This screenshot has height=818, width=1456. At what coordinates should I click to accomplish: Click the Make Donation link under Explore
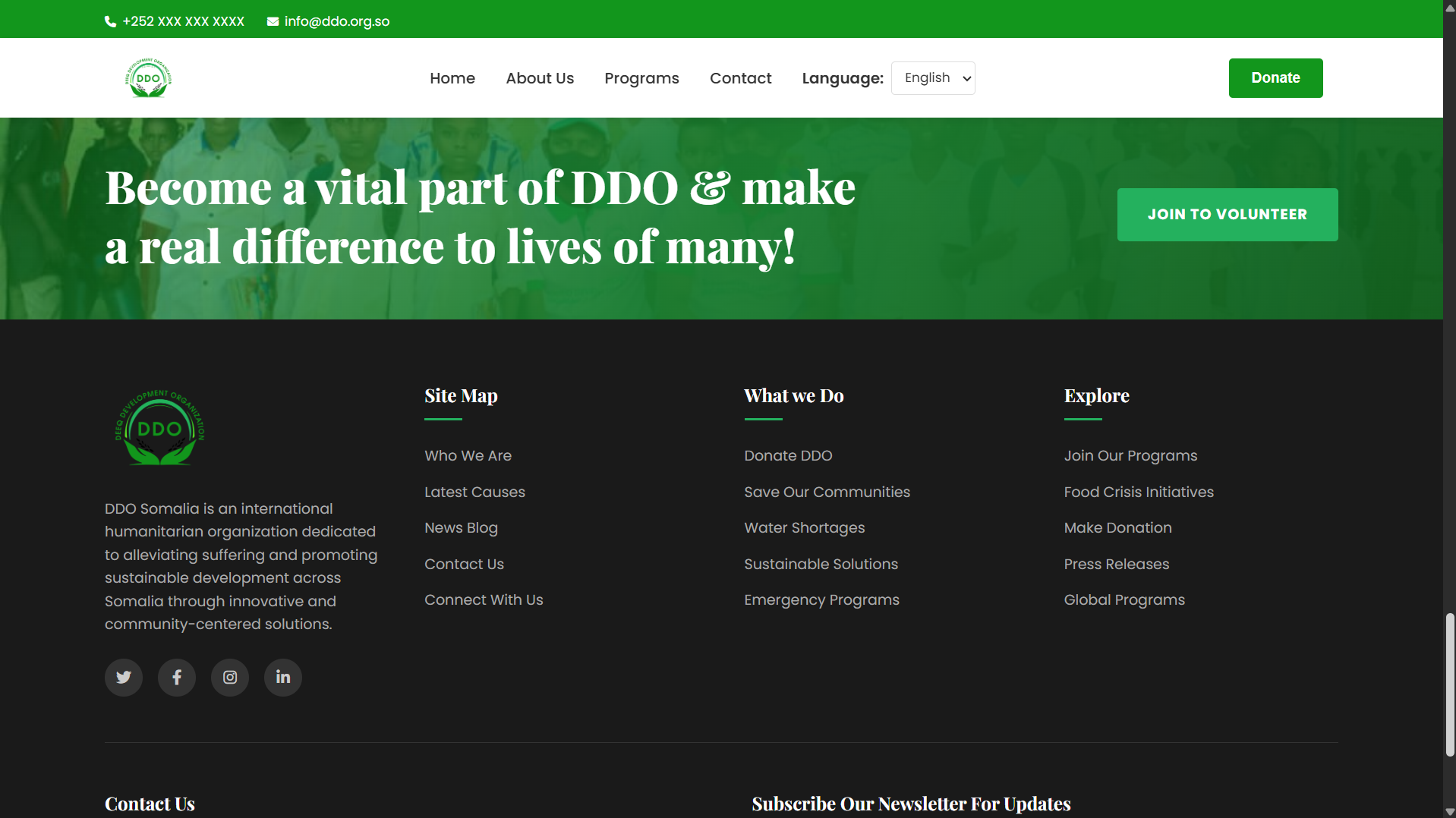pos(1117,527)
